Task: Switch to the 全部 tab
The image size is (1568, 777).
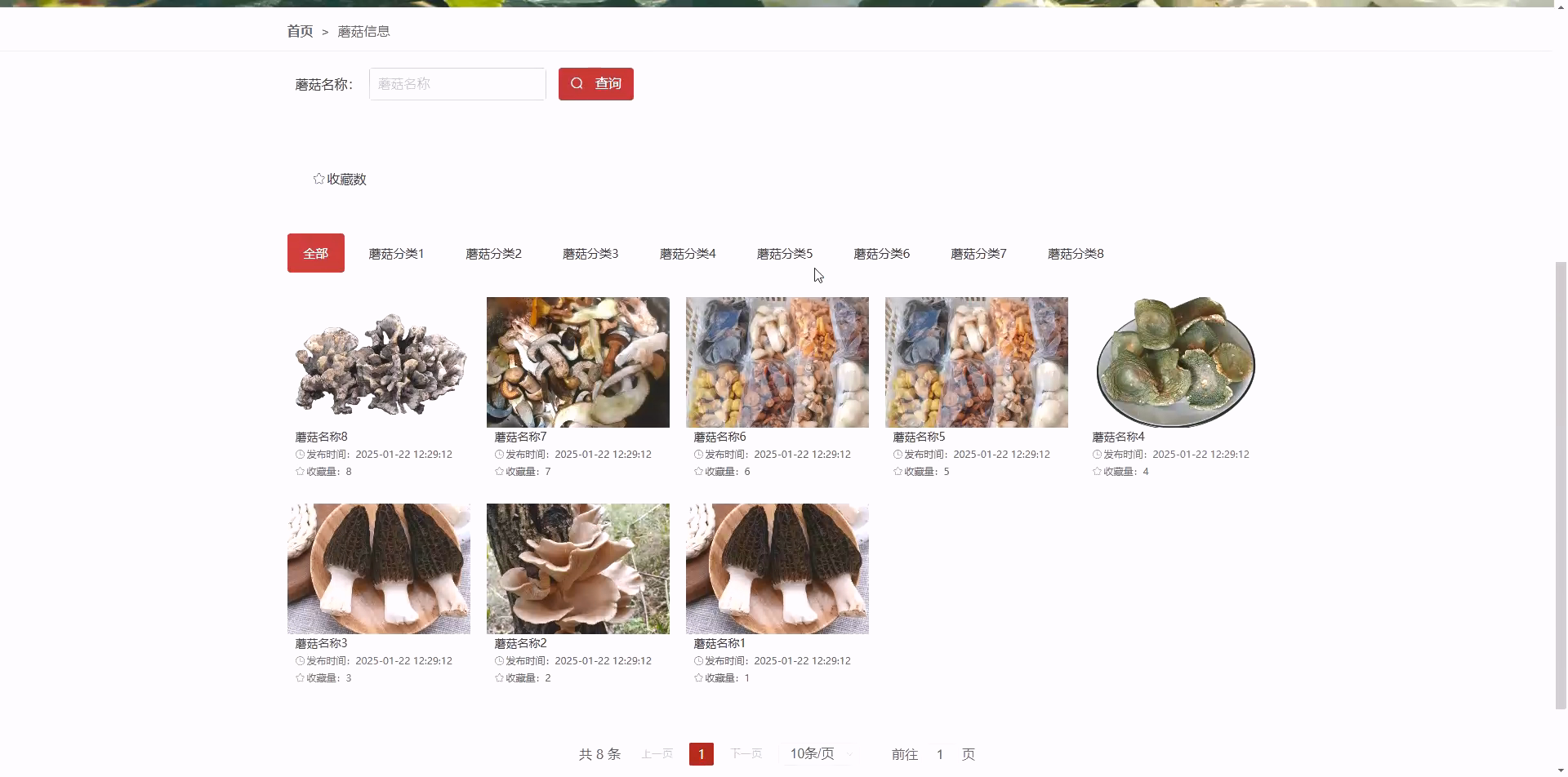Action: pos(315,253)
